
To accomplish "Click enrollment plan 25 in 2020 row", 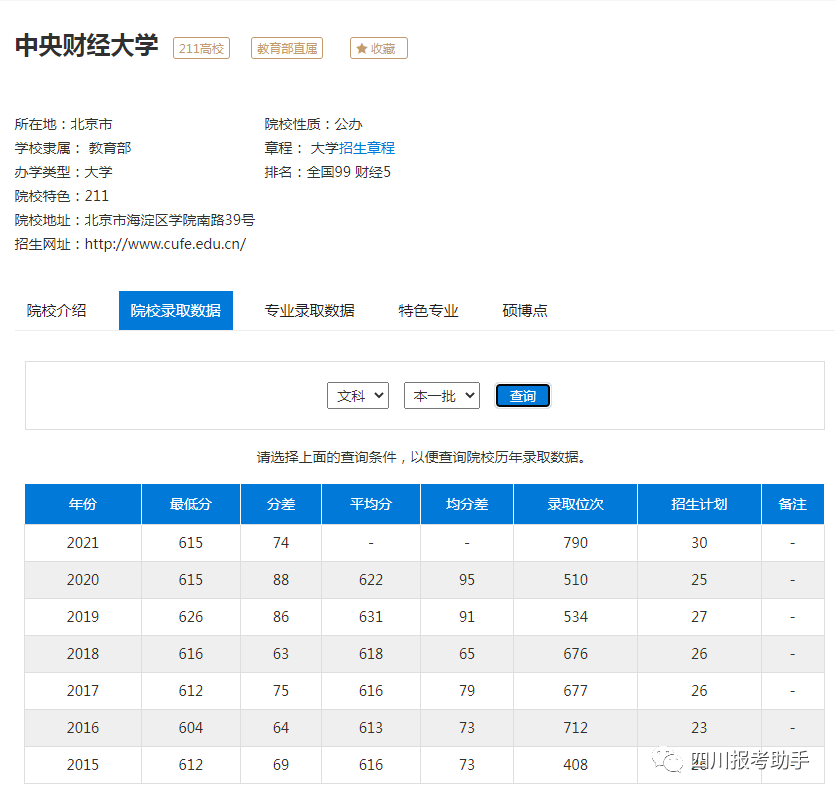I will (699, 580).
